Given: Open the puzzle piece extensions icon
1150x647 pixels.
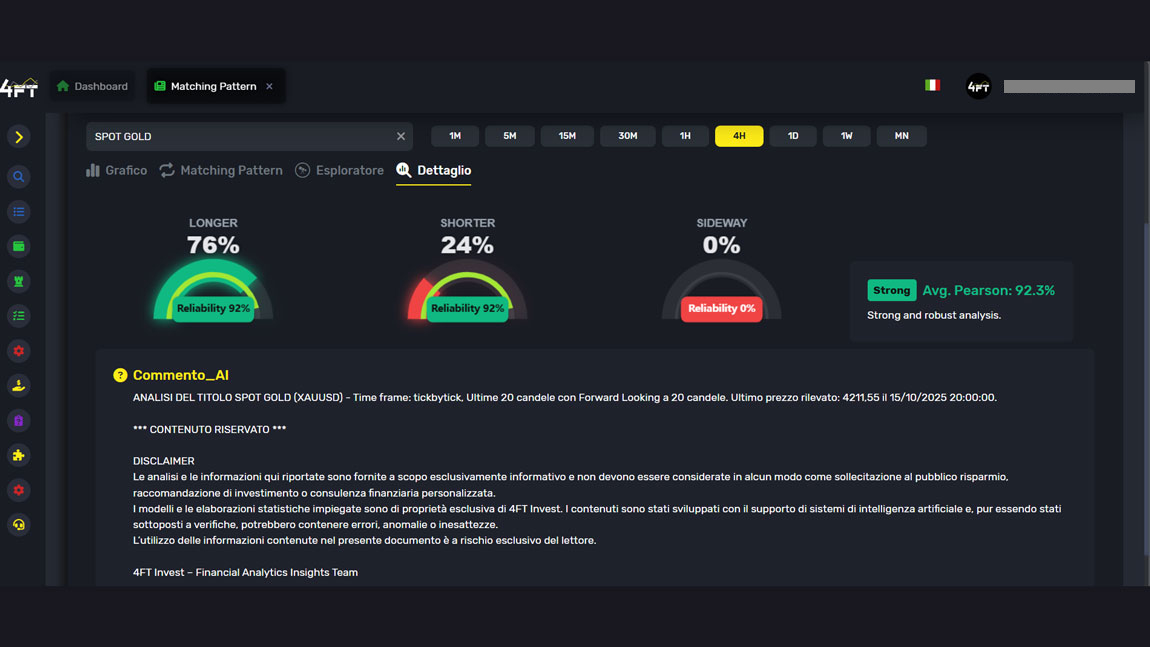Looking at the screenshot, I should tap(18, 455).
